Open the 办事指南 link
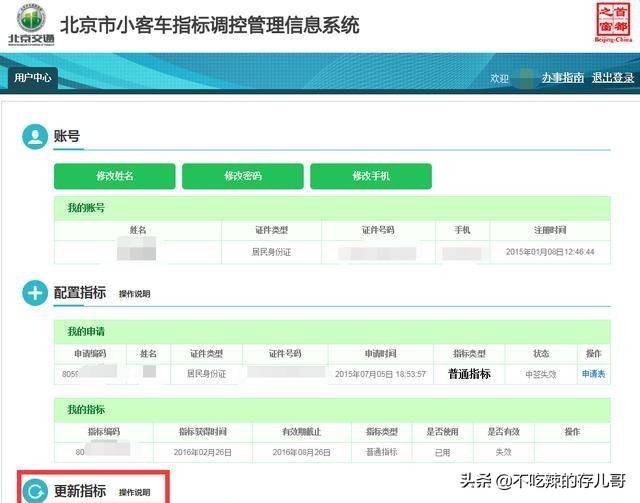The width and height of the screenshot is (640, 503). [563, 78]
